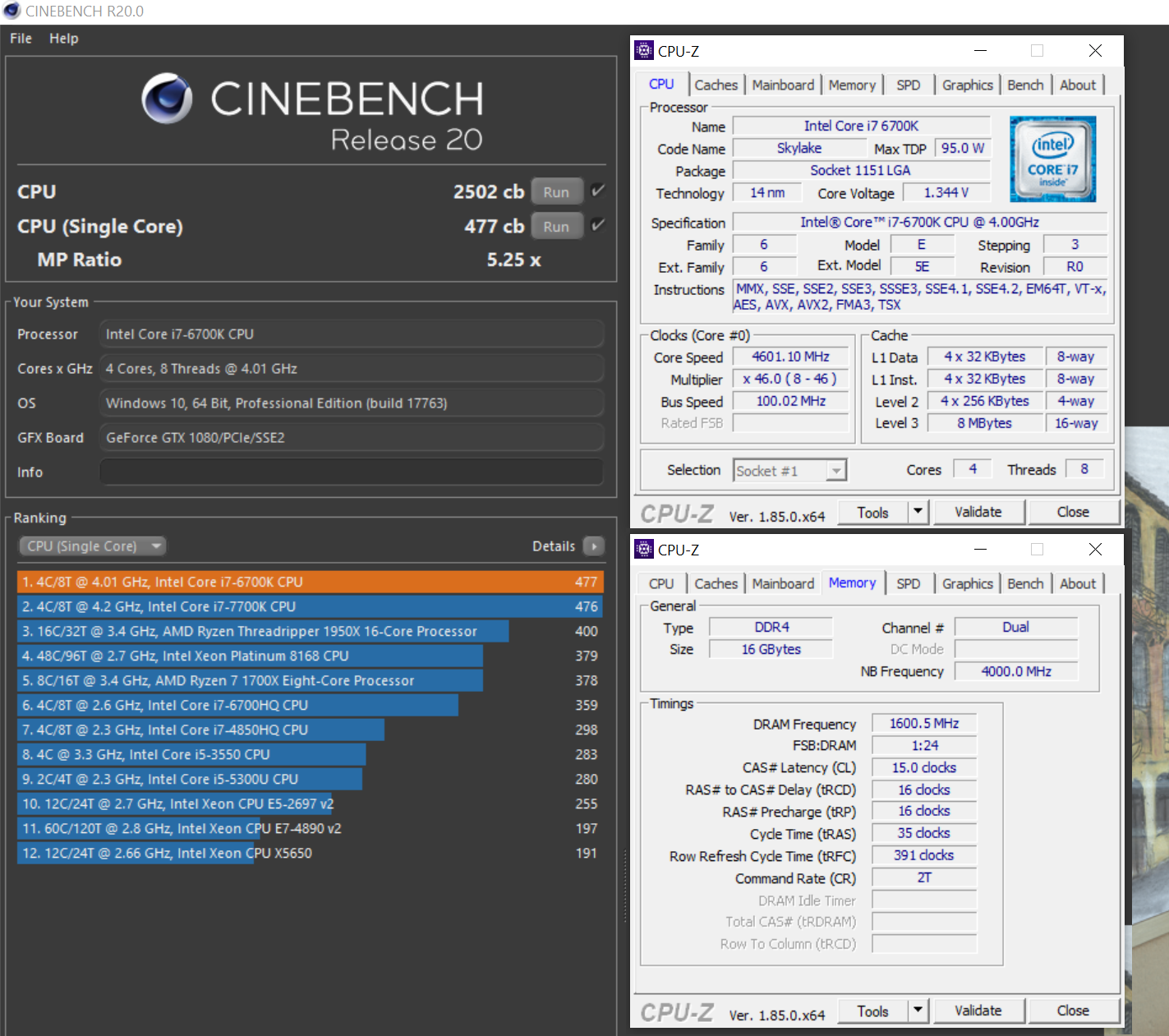
Task: Click CAS# Latency value 15.0 clocks
Action: (x=924, y=767)
